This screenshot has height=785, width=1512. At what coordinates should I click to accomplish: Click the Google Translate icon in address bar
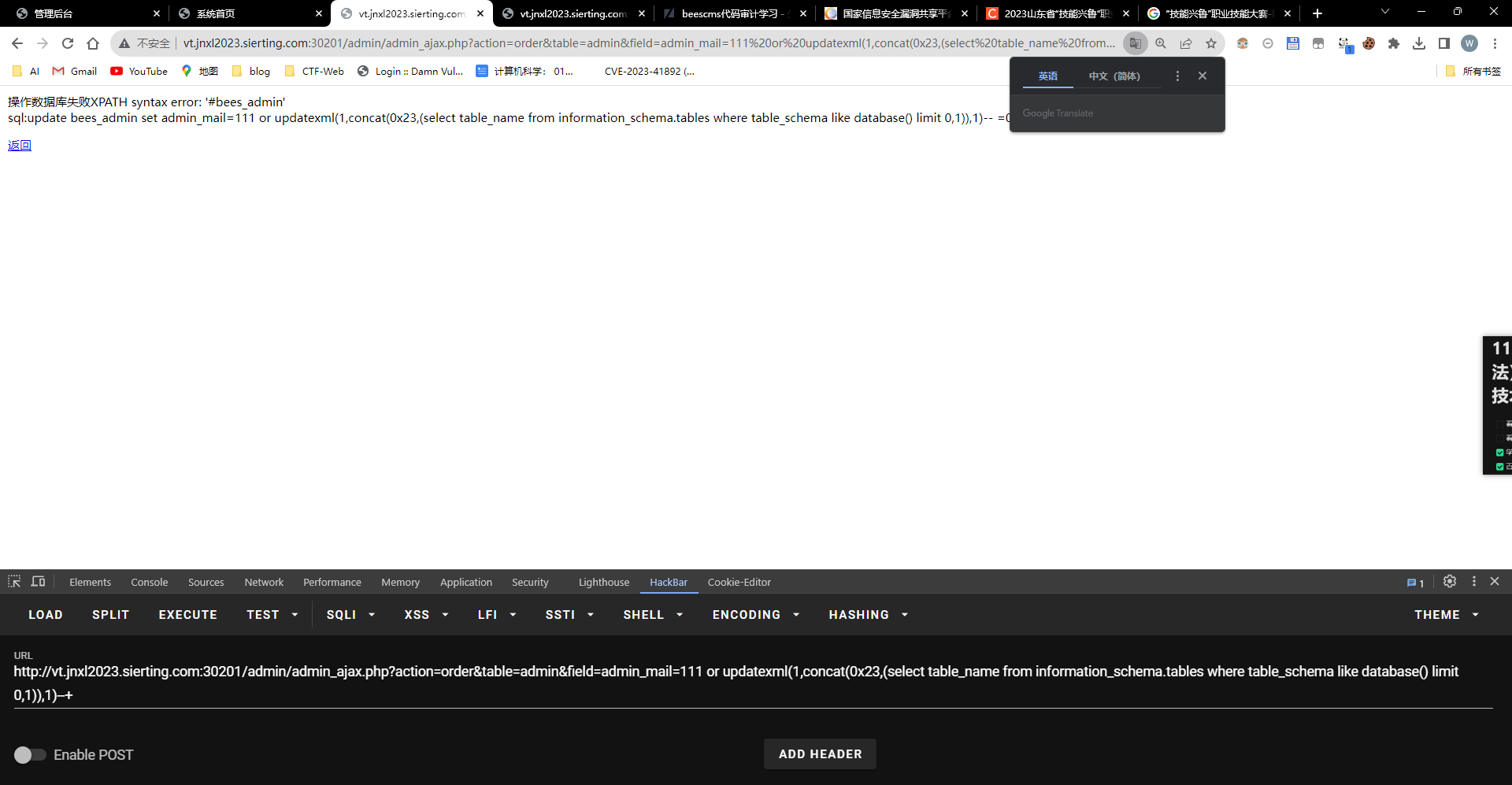(x=1135, y=43)
